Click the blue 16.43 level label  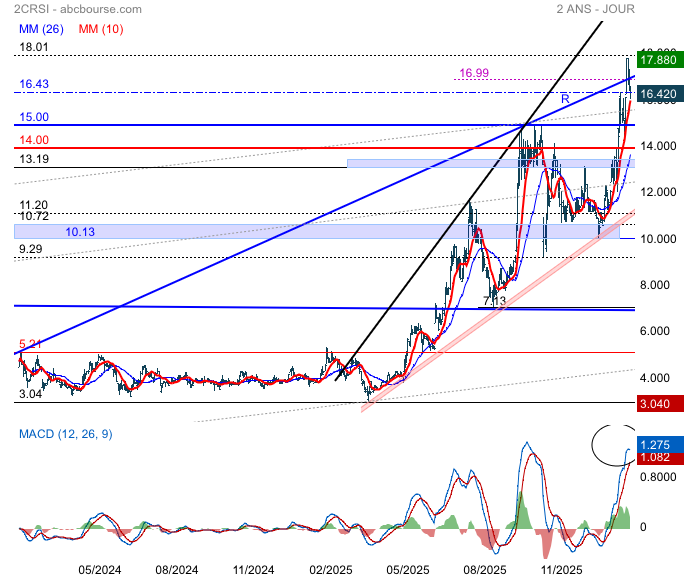click(x=34, y=84)
